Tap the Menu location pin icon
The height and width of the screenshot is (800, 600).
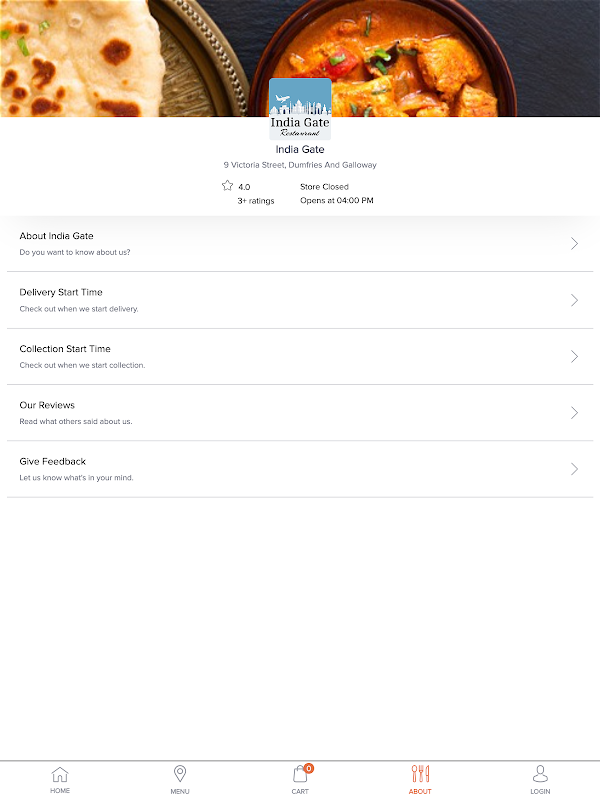(x=180, y=773)
